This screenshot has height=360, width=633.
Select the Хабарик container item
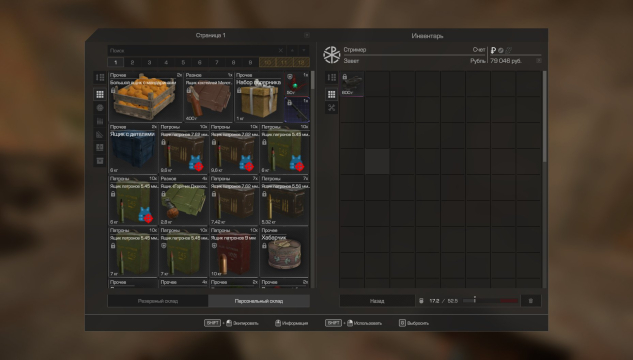point(285,252)
